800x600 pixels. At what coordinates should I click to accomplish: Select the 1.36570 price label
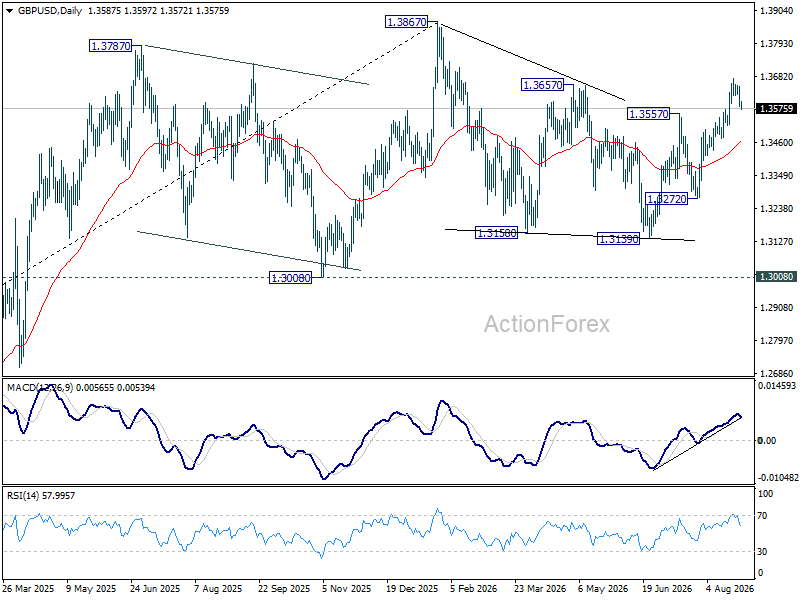(x=542, y=85)
